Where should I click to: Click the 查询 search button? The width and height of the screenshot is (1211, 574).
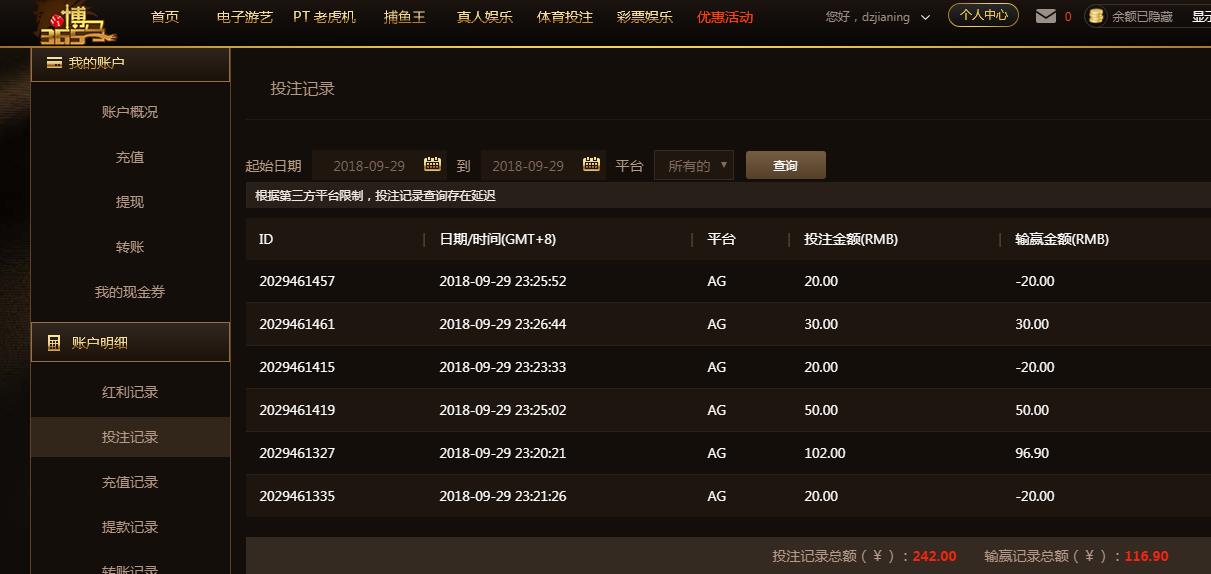(x=785, y=166)
